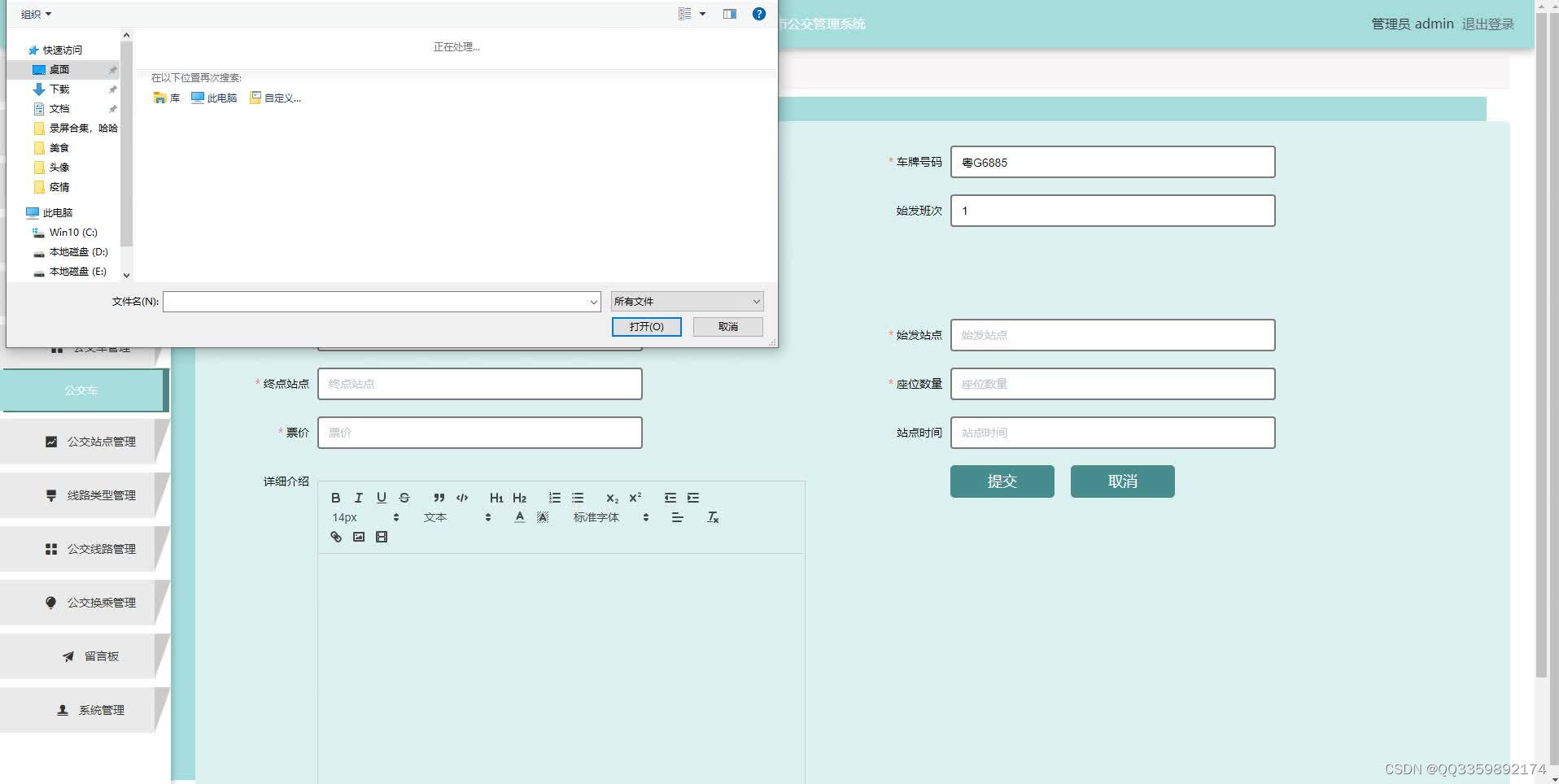This screenshot has width=1559, height=784.
Task: Focus the 座位数量 input field
Action: 1112,384
